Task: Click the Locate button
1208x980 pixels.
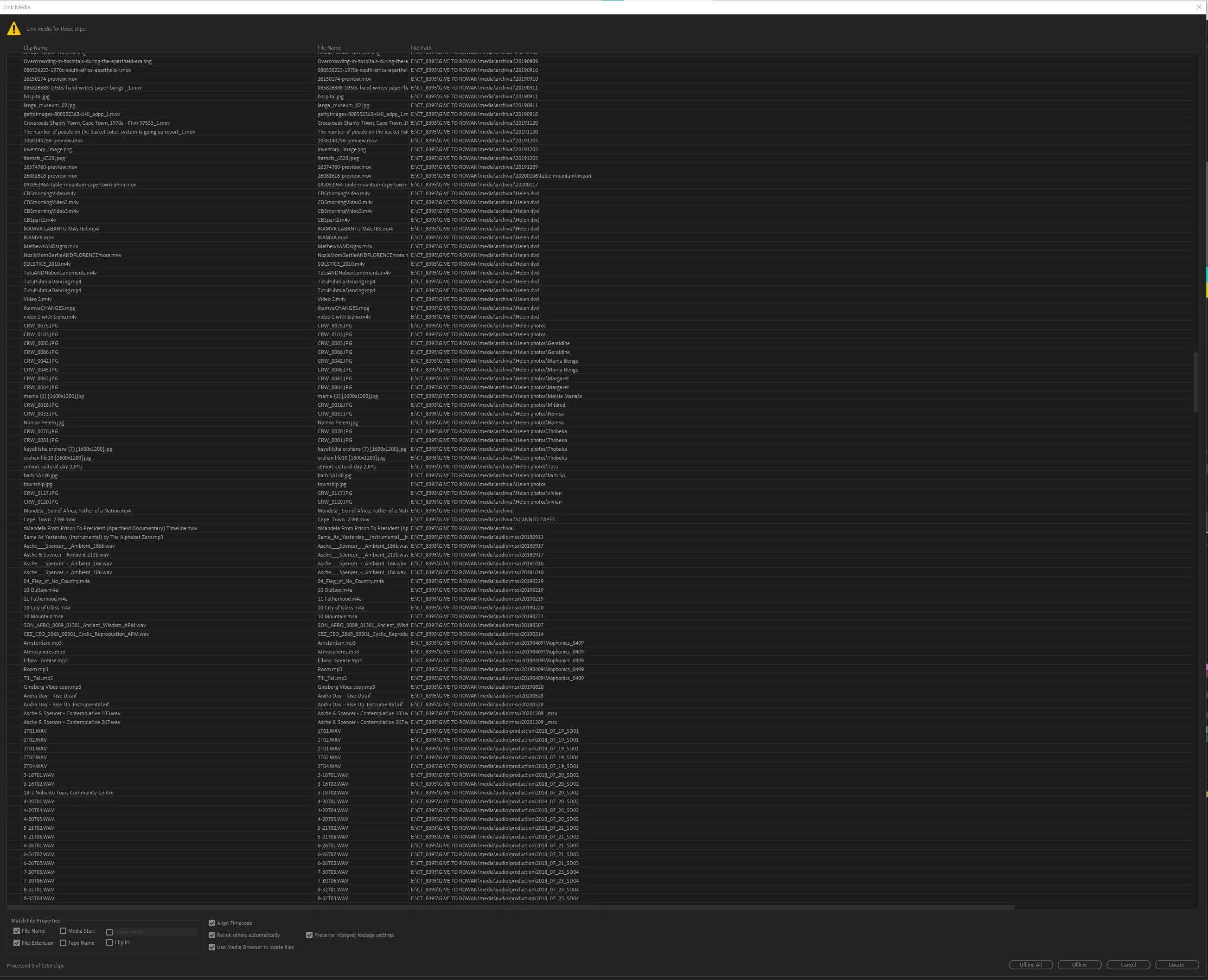Action: coord(1176,965)
